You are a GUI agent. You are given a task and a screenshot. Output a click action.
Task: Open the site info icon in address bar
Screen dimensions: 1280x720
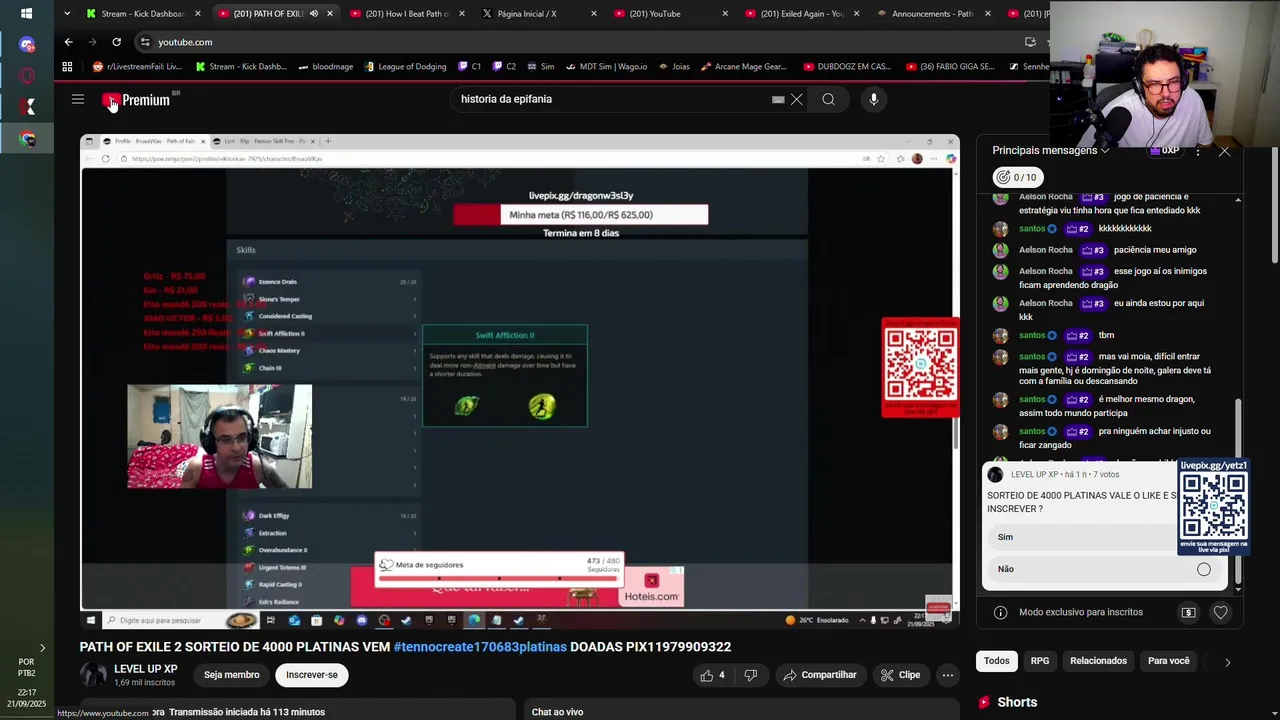(x=145, y=42)
